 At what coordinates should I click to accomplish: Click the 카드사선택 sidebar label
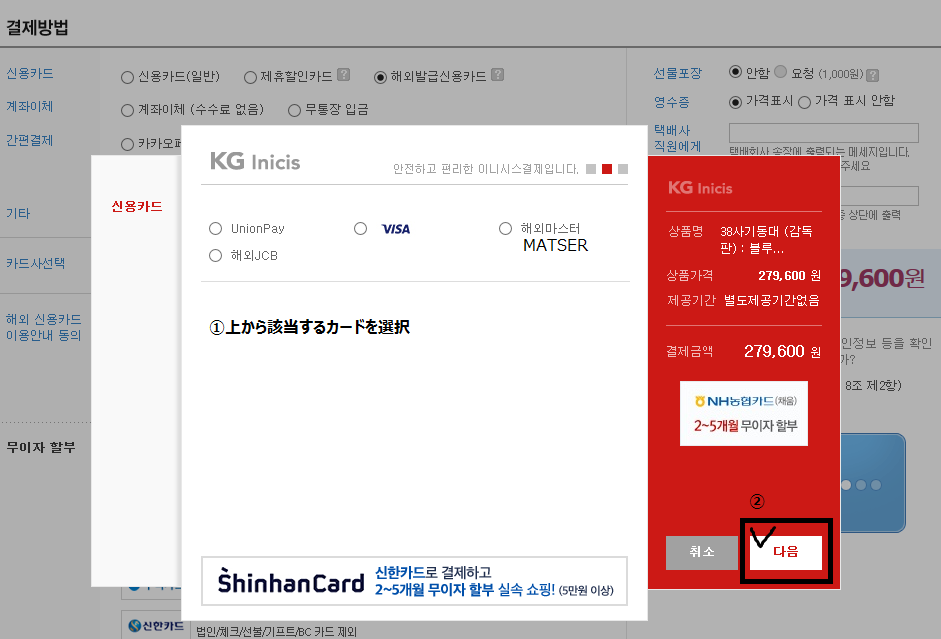click(35, 263)
